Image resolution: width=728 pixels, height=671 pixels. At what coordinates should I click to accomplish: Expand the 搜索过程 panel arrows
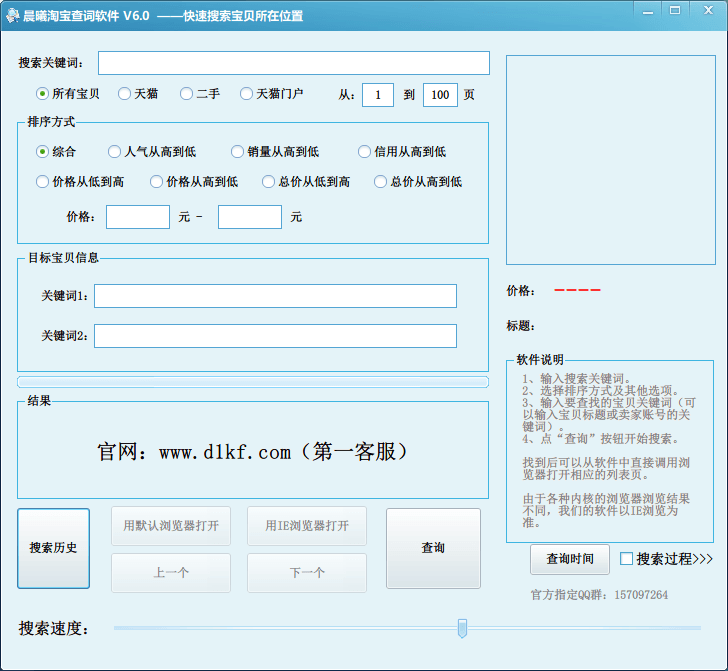[x=703, y=559]
